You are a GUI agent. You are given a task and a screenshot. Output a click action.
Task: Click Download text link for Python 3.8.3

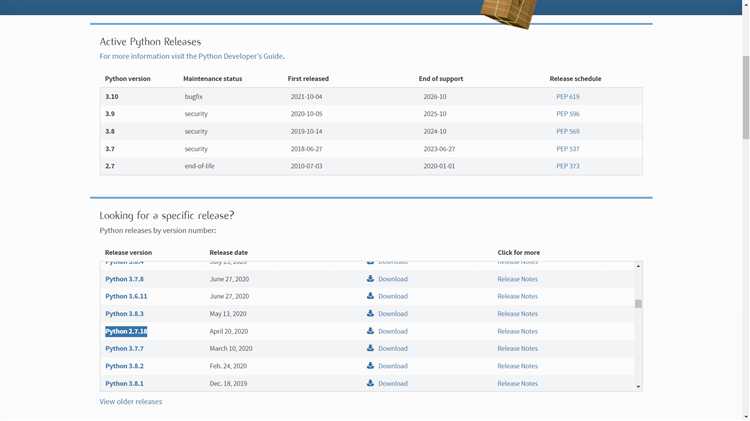(x=393, y=314)
